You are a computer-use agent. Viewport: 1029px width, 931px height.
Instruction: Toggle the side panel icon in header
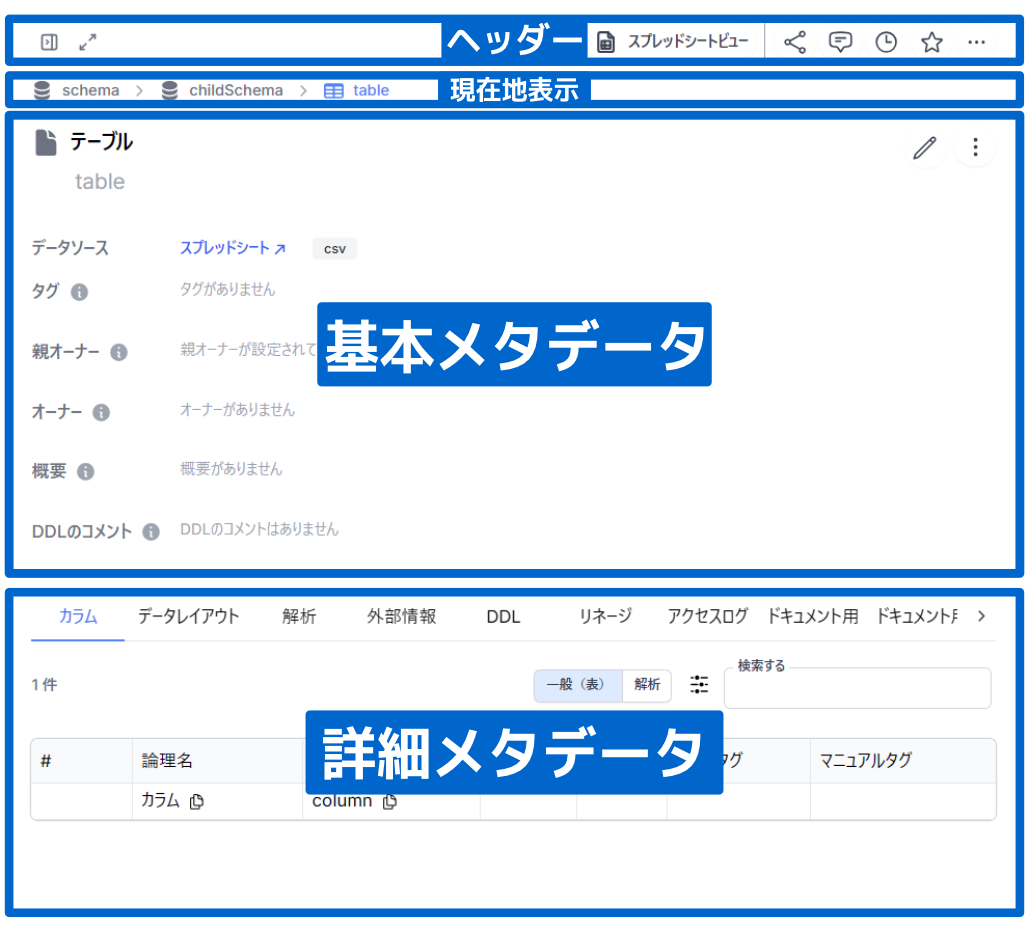click(x=49, y=42)
